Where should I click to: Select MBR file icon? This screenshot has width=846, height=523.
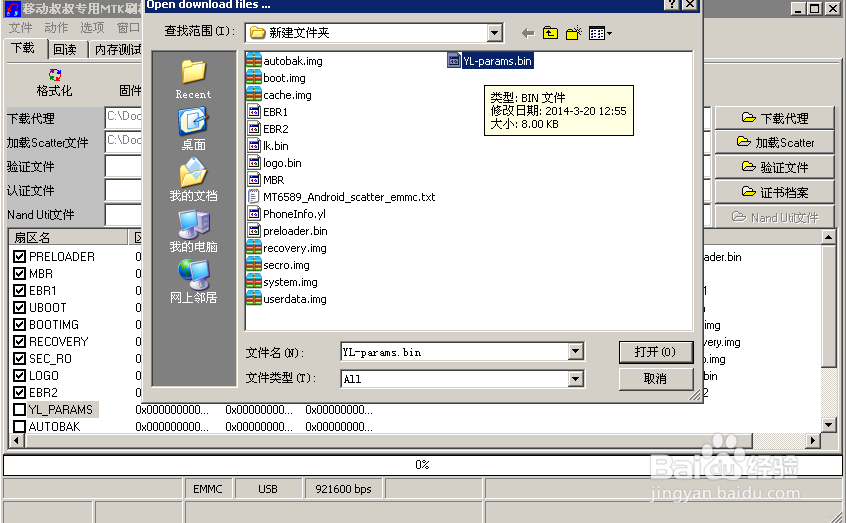(254, 180)
